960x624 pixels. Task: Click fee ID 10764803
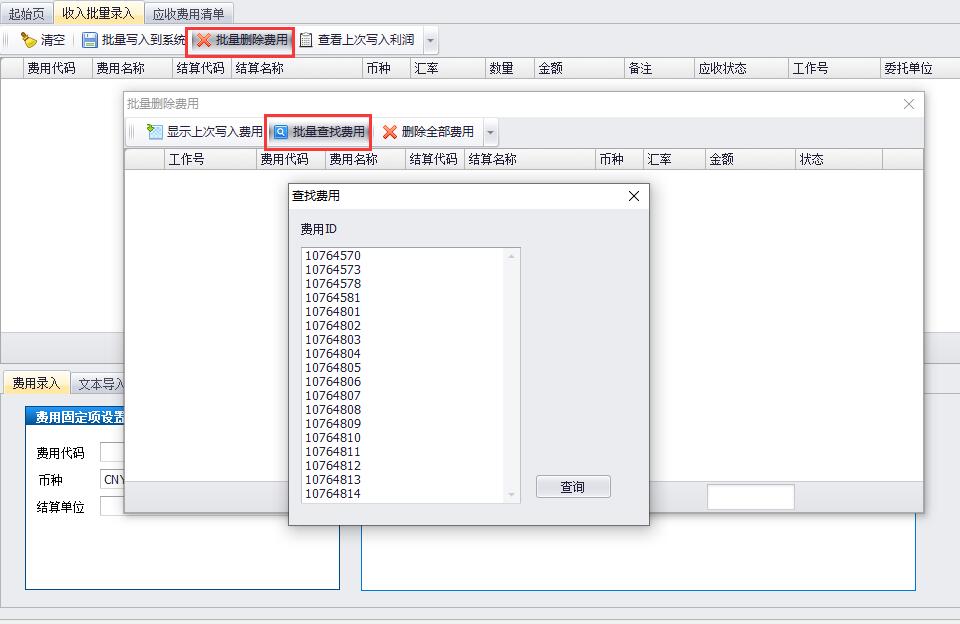click(x=333, y=339)
